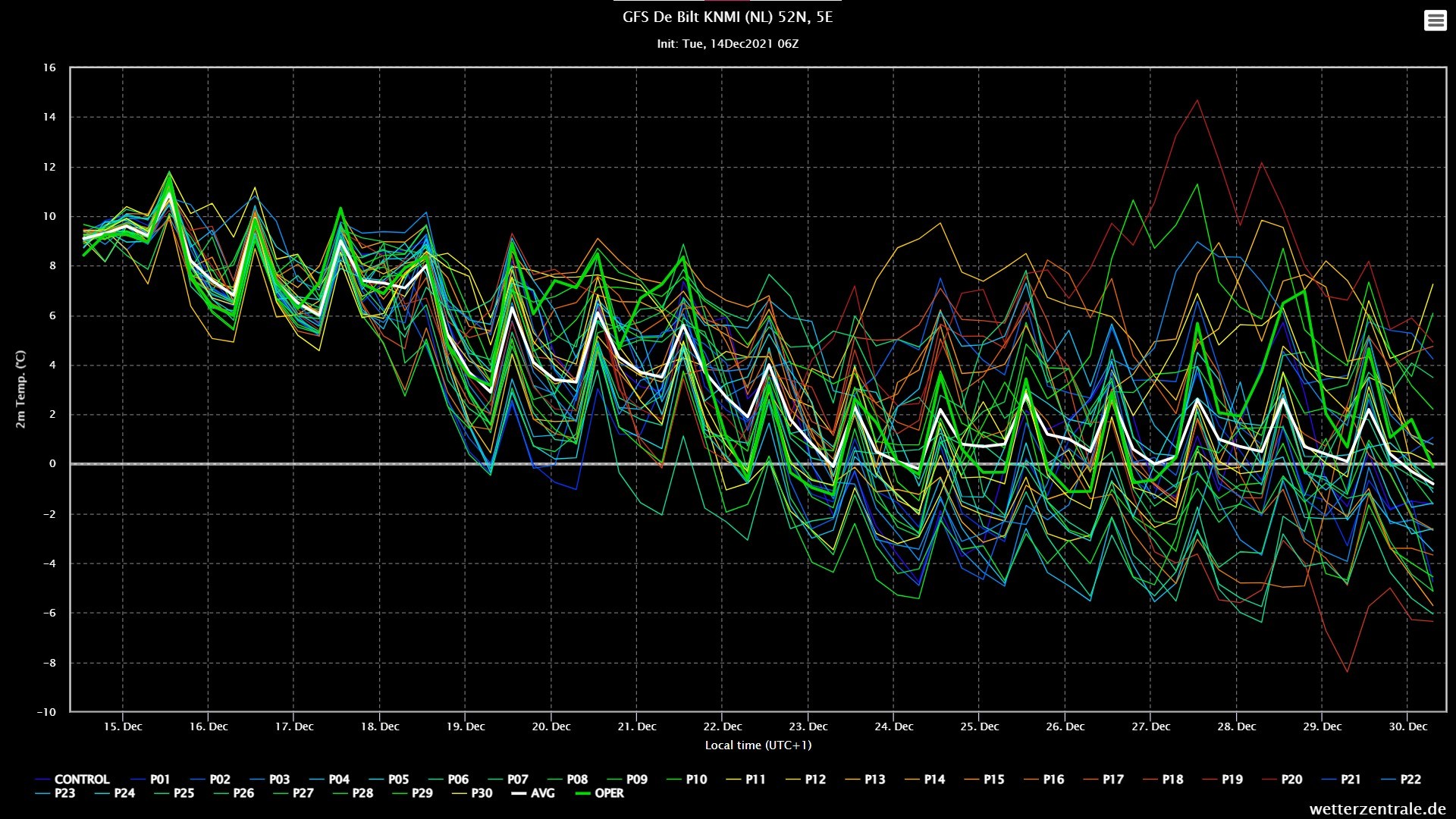
Task: Click legend item P15
Action: coord(984,780)
